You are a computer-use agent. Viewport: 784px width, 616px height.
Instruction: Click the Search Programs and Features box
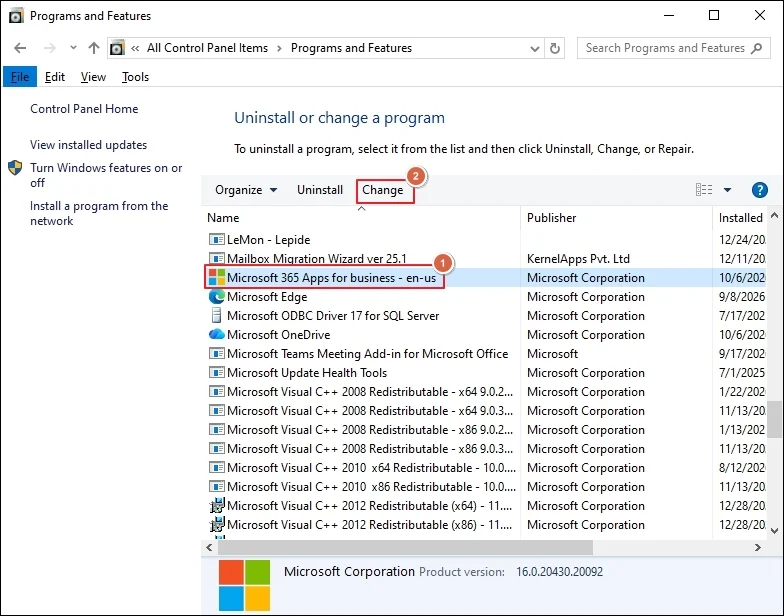[673, 48]
